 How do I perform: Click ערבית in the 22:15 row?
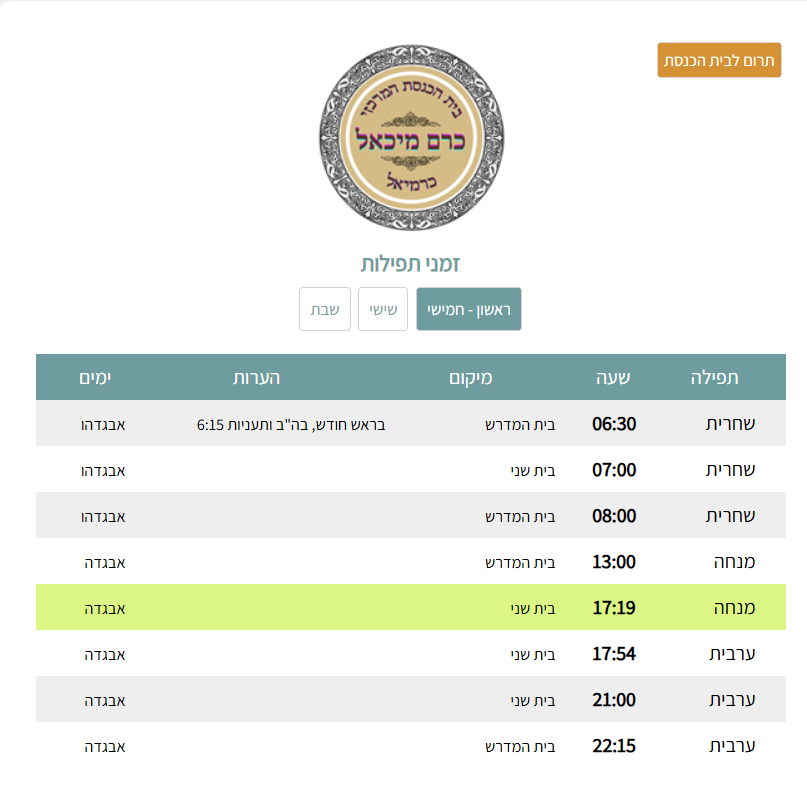point(732,746)
